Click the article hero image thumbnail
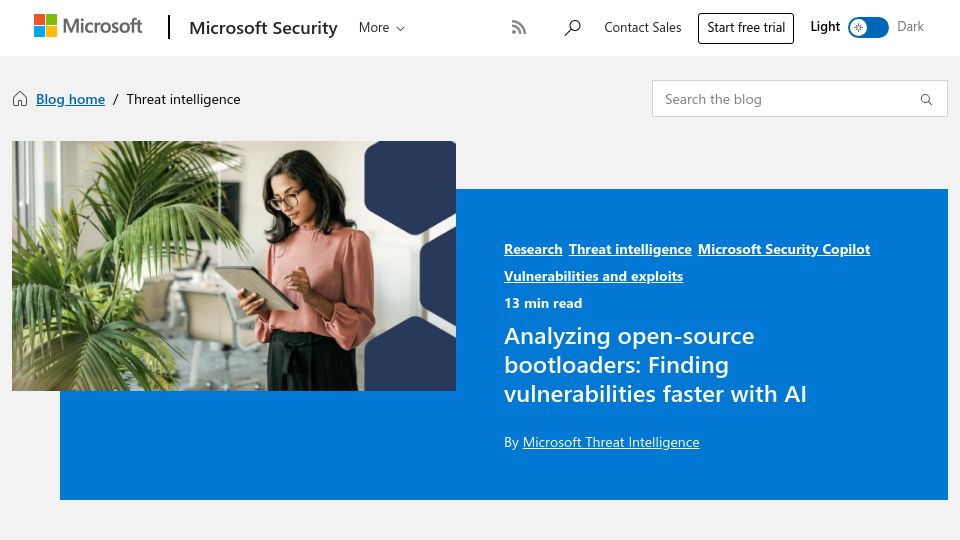 point(234,266)
